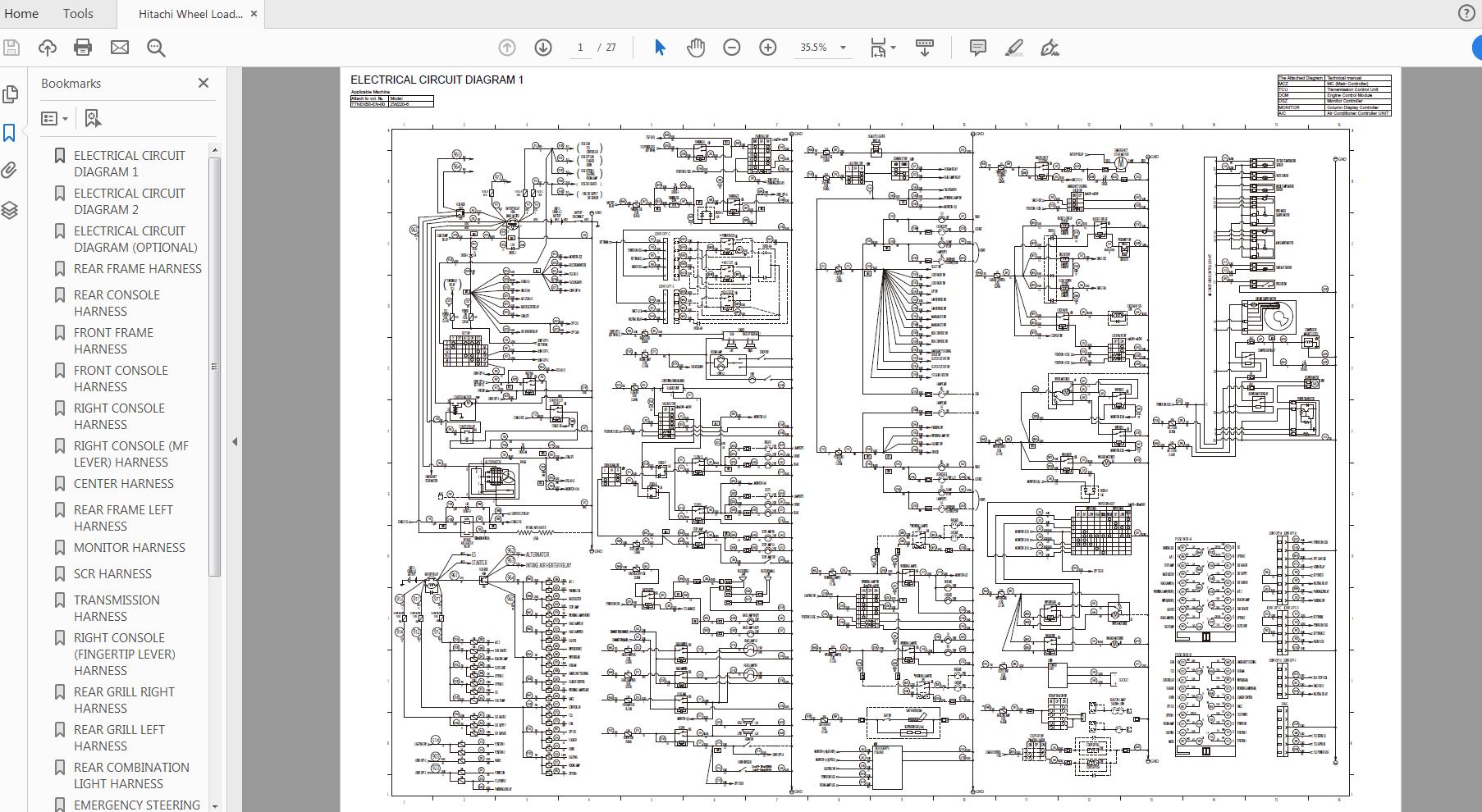This screenshot has height=812, width=1482.
Task: Open the Comment tool
Action: tap(977, 48)
